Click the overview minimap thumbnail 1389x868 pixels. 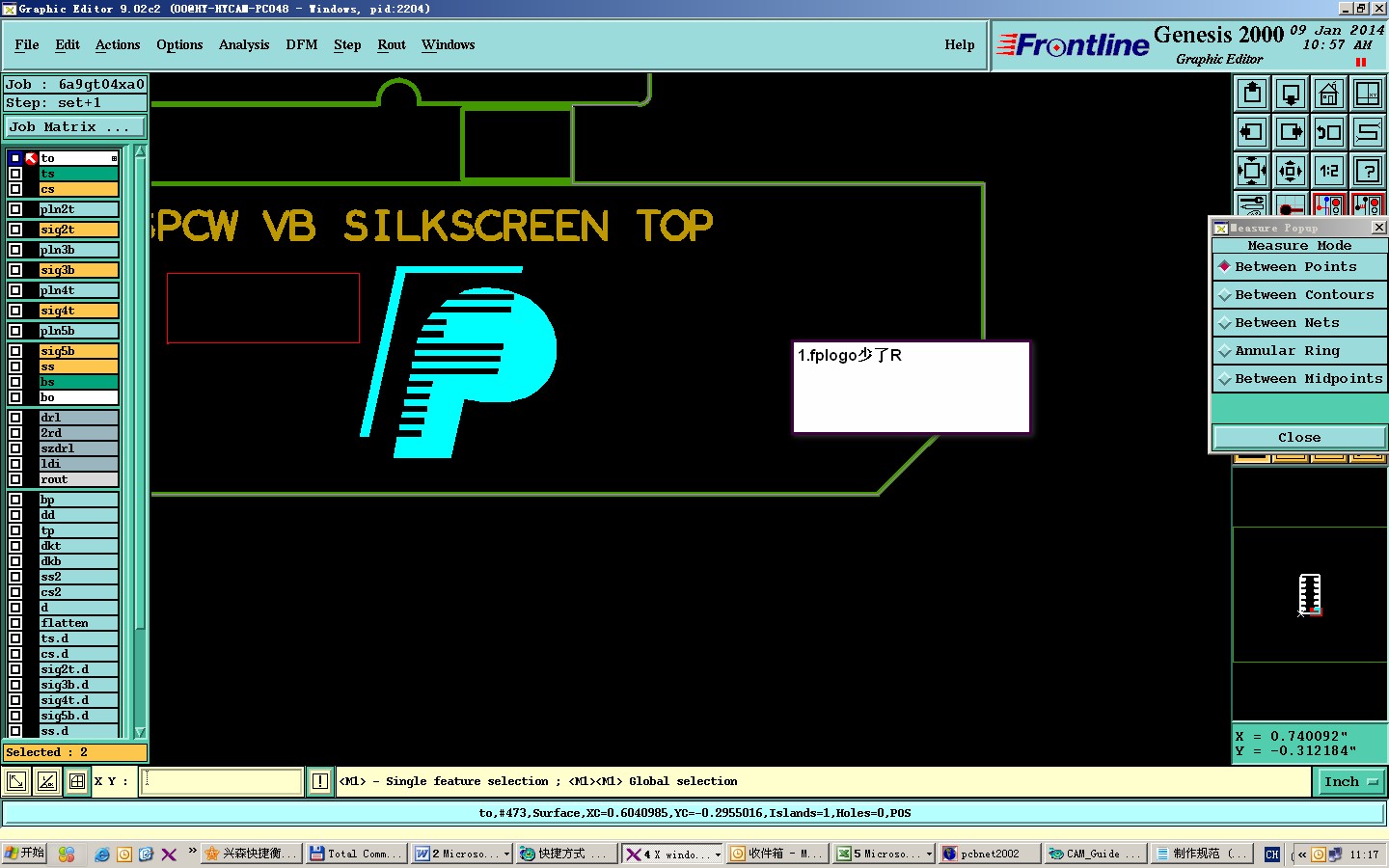tap(1309, 594)
